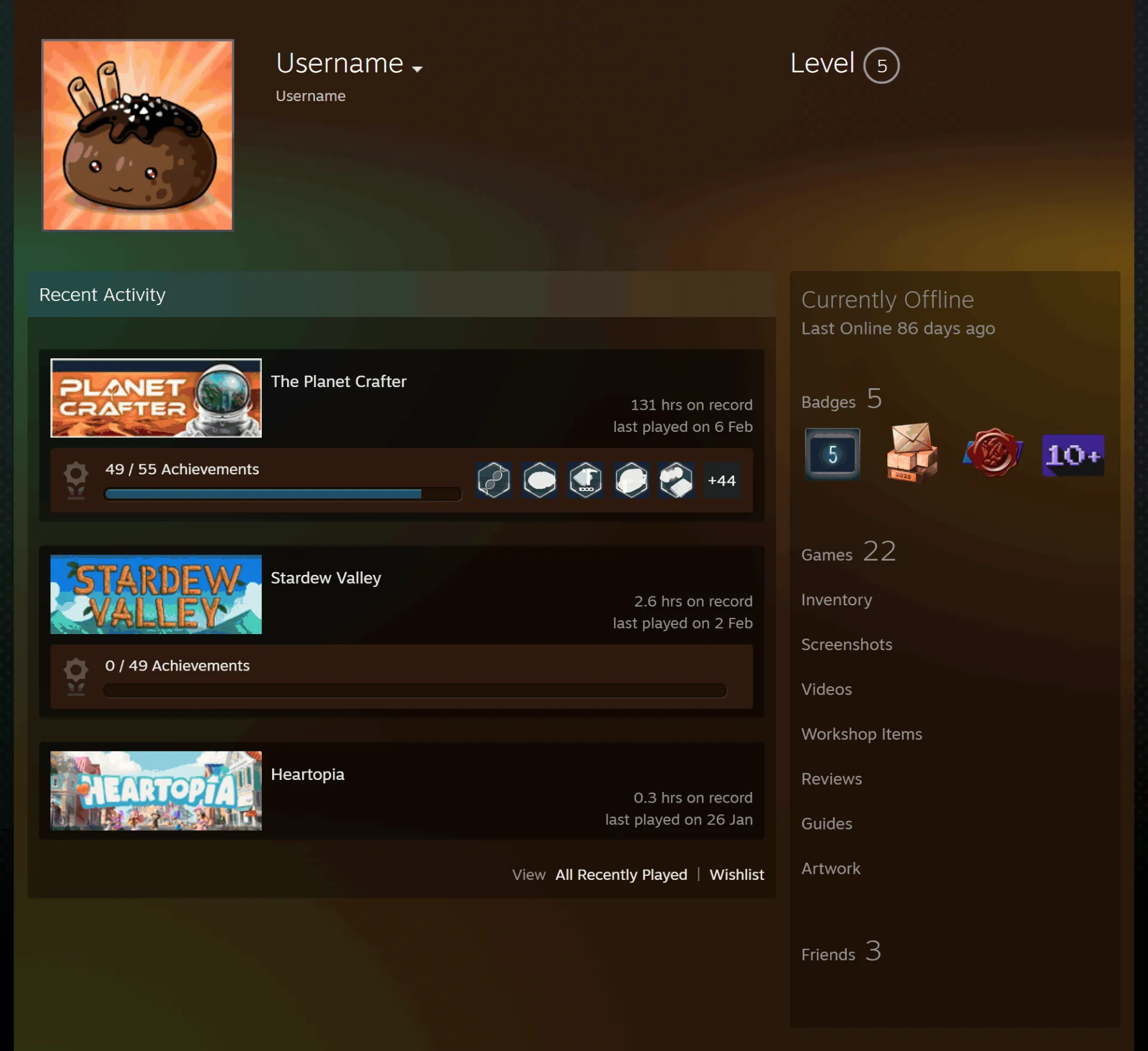Image resolution: width=1148 pixels, height=1051 pixels.
Task: Open the red wax seal badge
Action: click(x=993, y=453)
